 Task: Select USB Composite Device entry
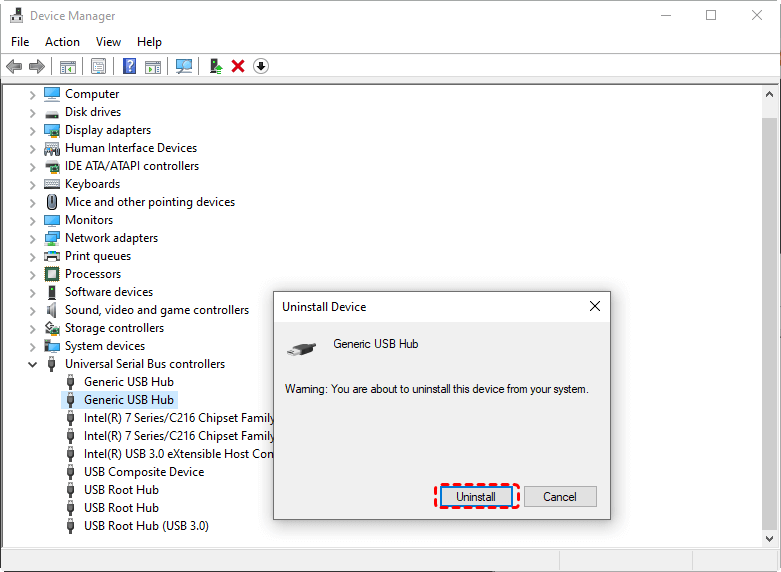(143, 472)
